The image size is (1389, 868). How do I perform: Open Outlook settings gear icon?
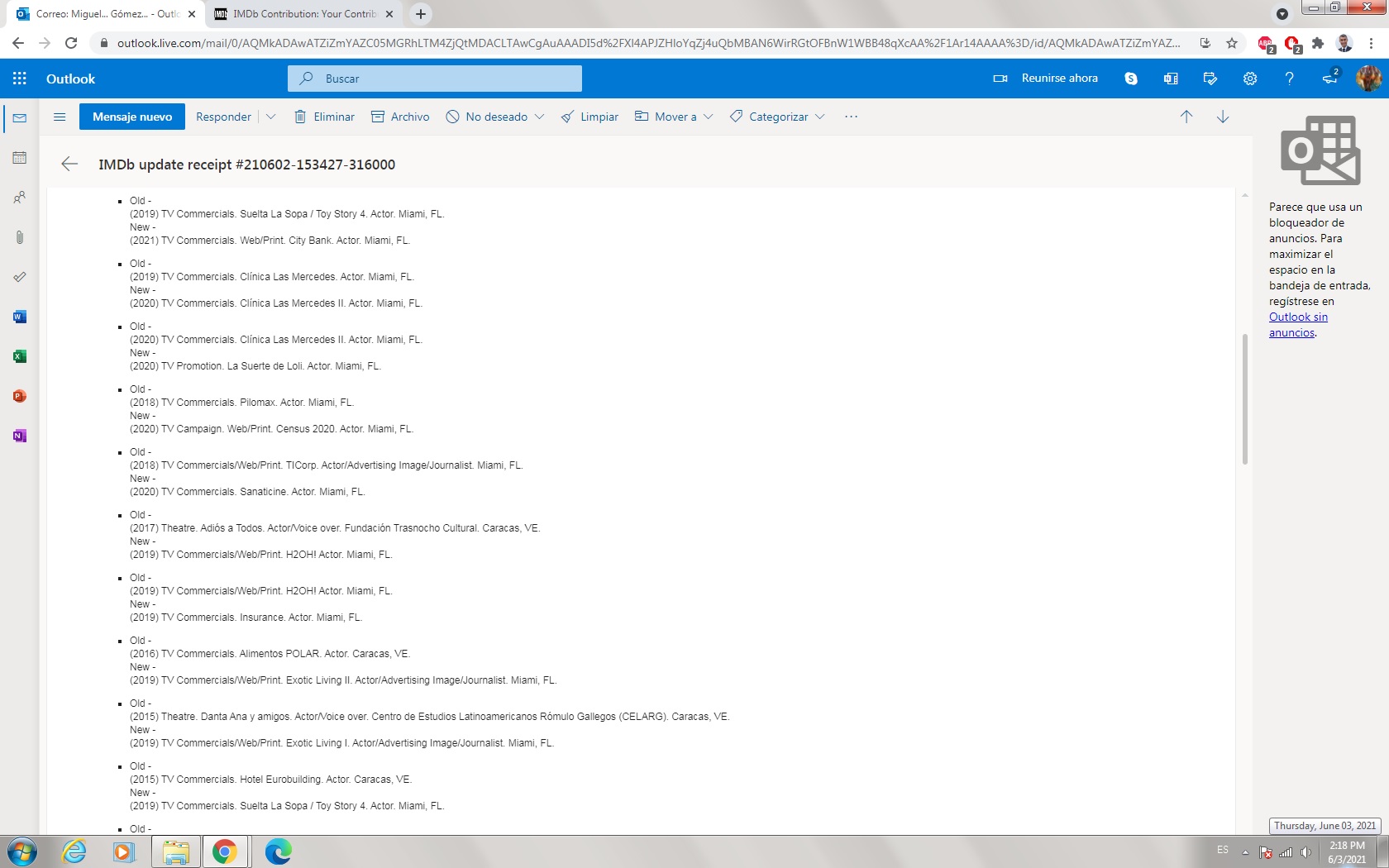pos(1250,79)
